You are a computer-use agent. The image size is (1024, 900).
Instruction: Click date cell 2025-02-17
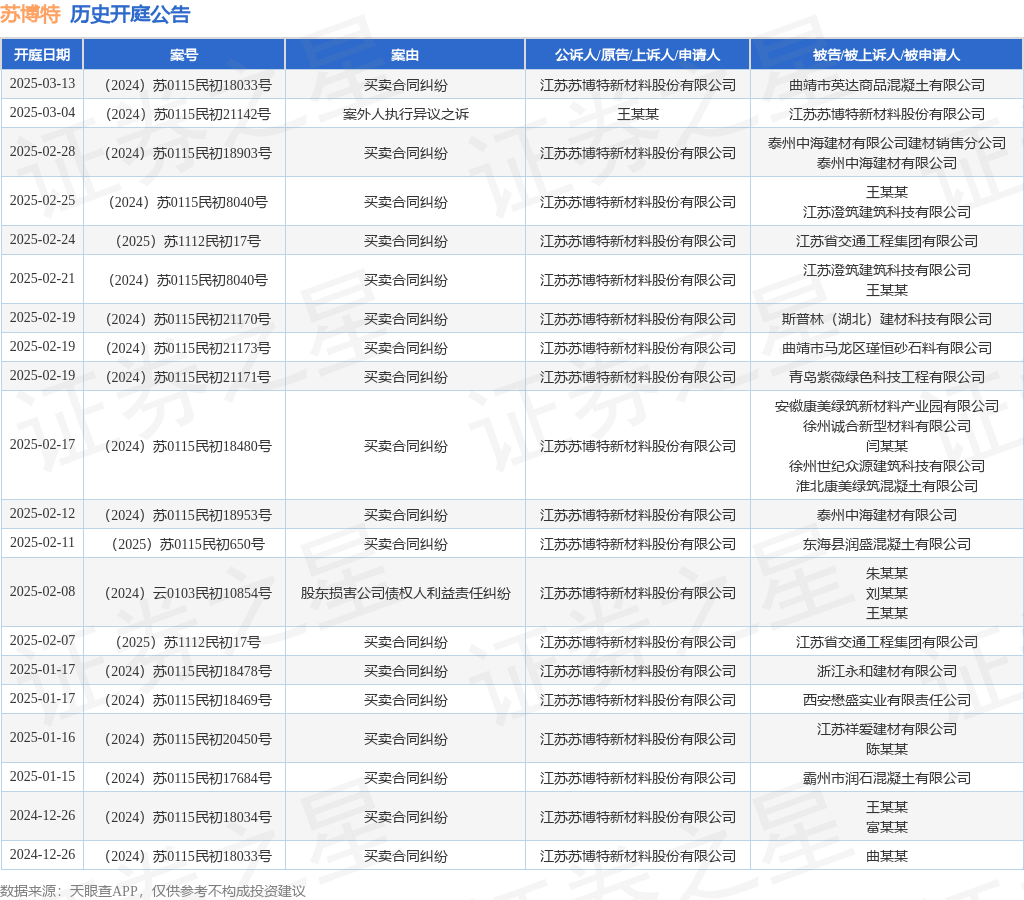[42, 445]
